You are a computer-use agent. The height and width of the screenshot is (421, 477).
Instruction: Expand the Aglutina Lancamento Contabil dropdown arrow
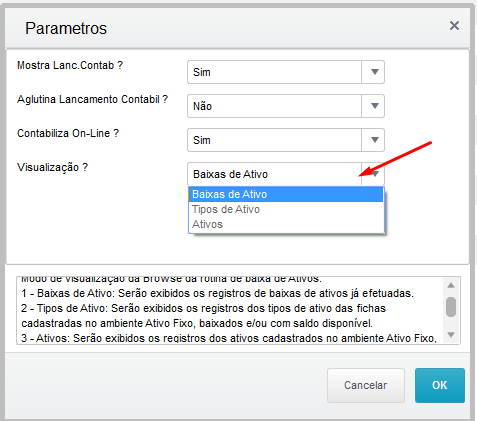coord(374,106)
